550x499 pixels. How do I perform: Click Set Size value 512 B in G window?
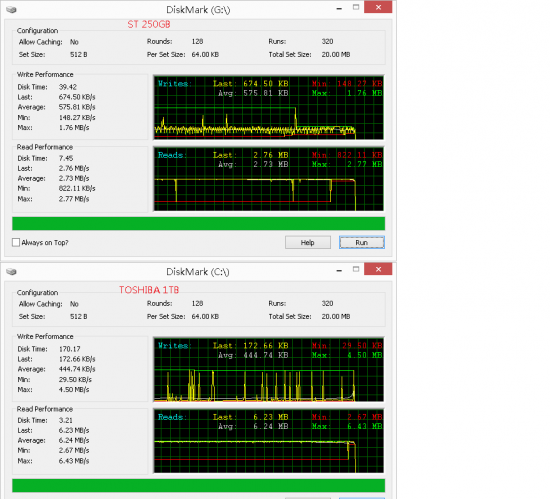[x=79, y=54]
